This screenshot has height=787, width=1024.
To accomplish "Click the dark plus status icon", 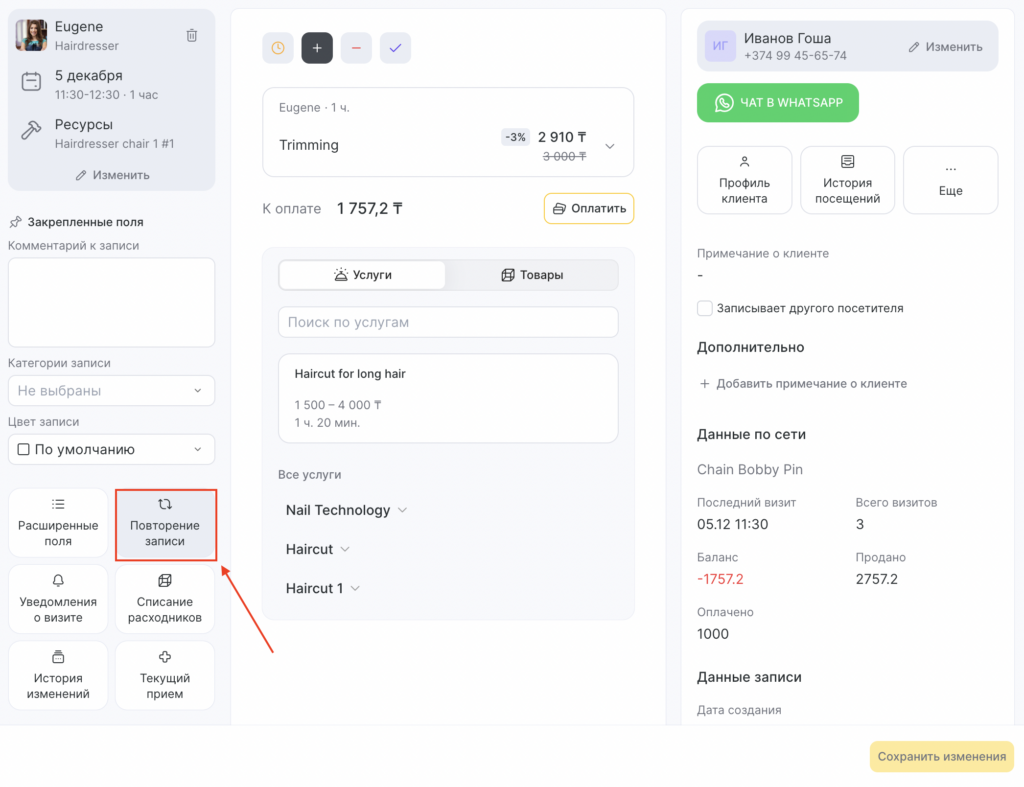I will [317, 48].
